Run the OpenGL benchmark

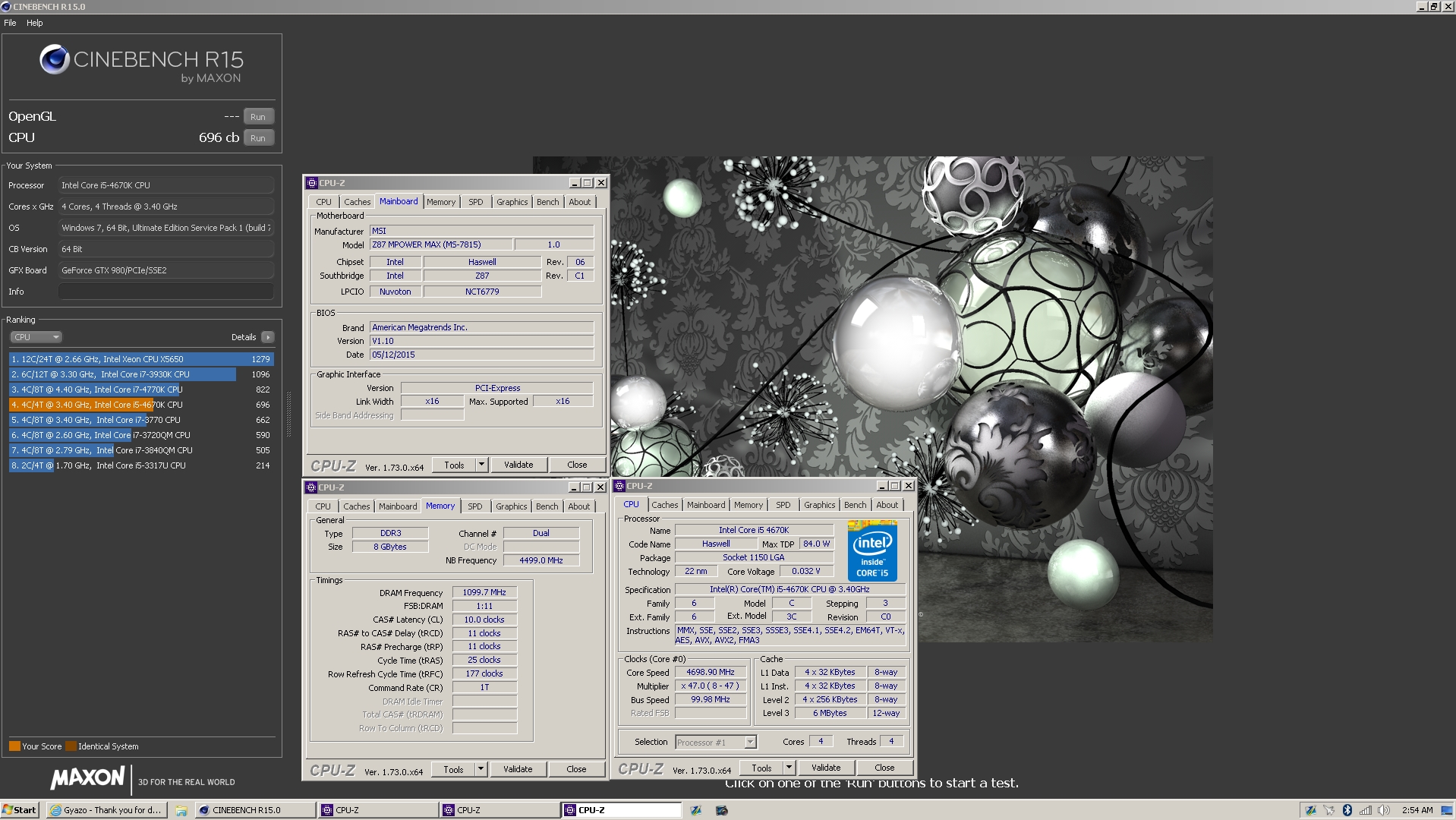click(x=258, y=117)
